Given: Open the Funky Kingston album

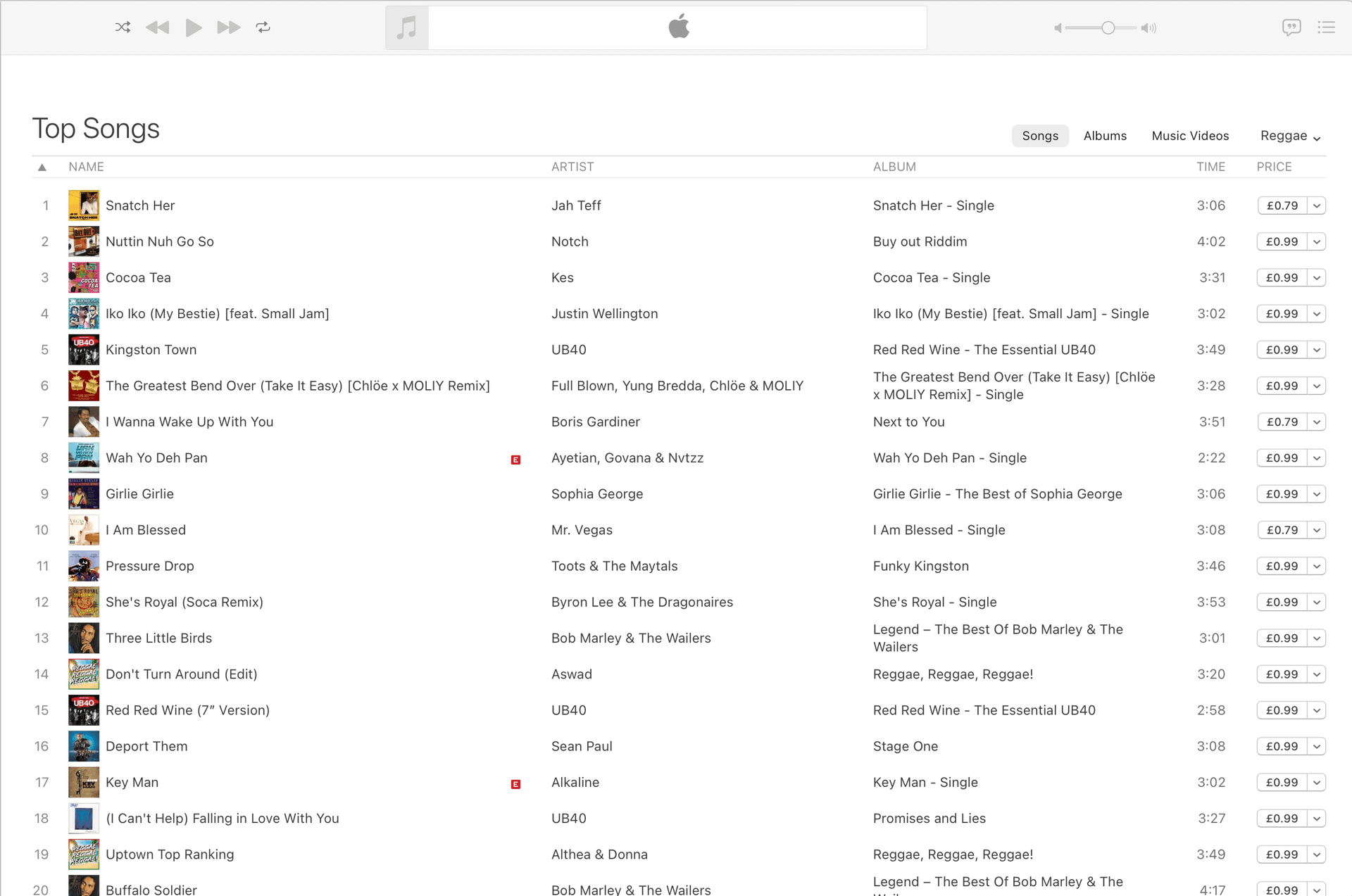Looking at the screenshot, I should pyautogui.click(x=920, y=566).
